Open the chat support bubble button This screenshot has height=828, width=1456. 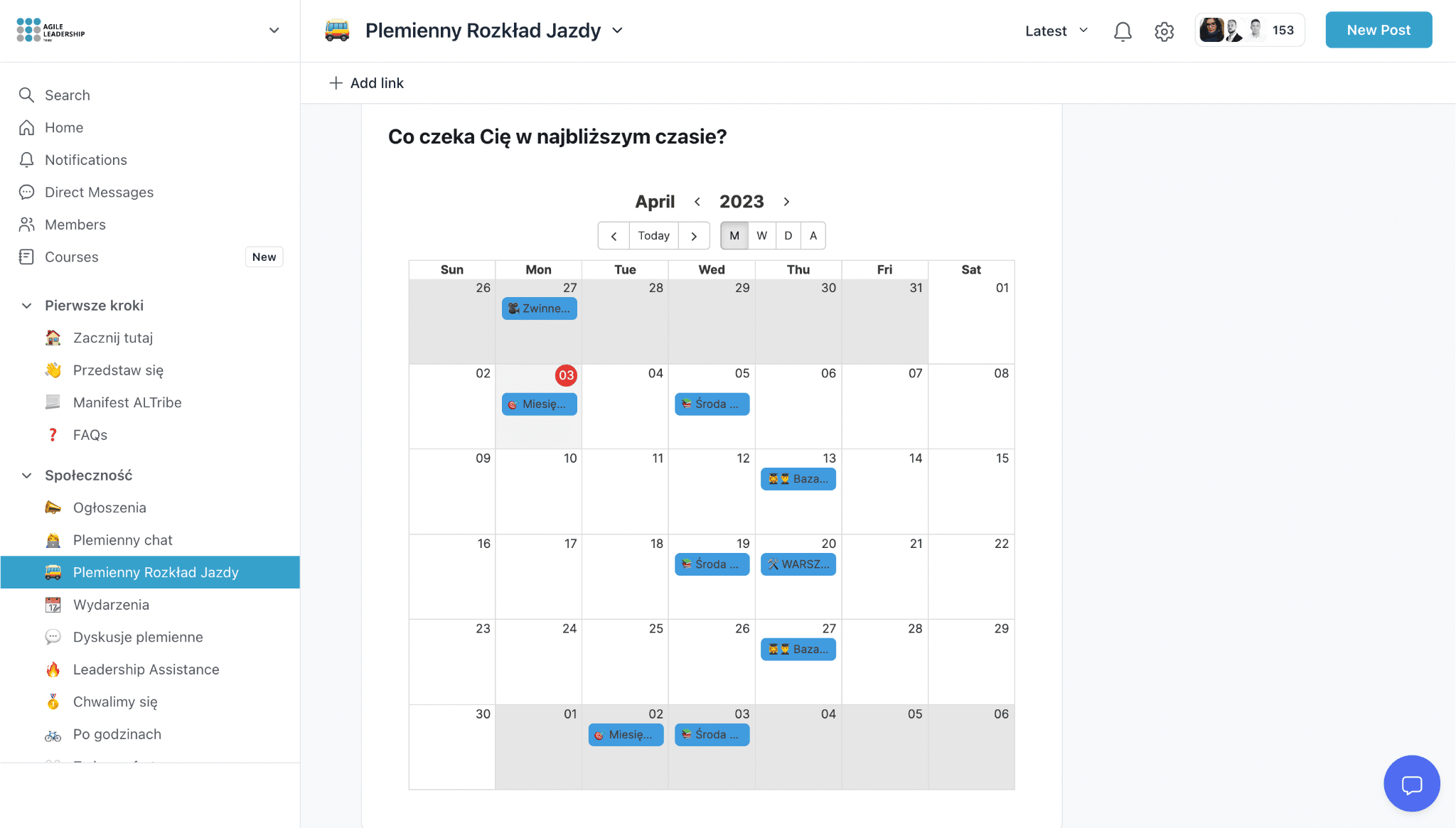(x=1411, y=783)
